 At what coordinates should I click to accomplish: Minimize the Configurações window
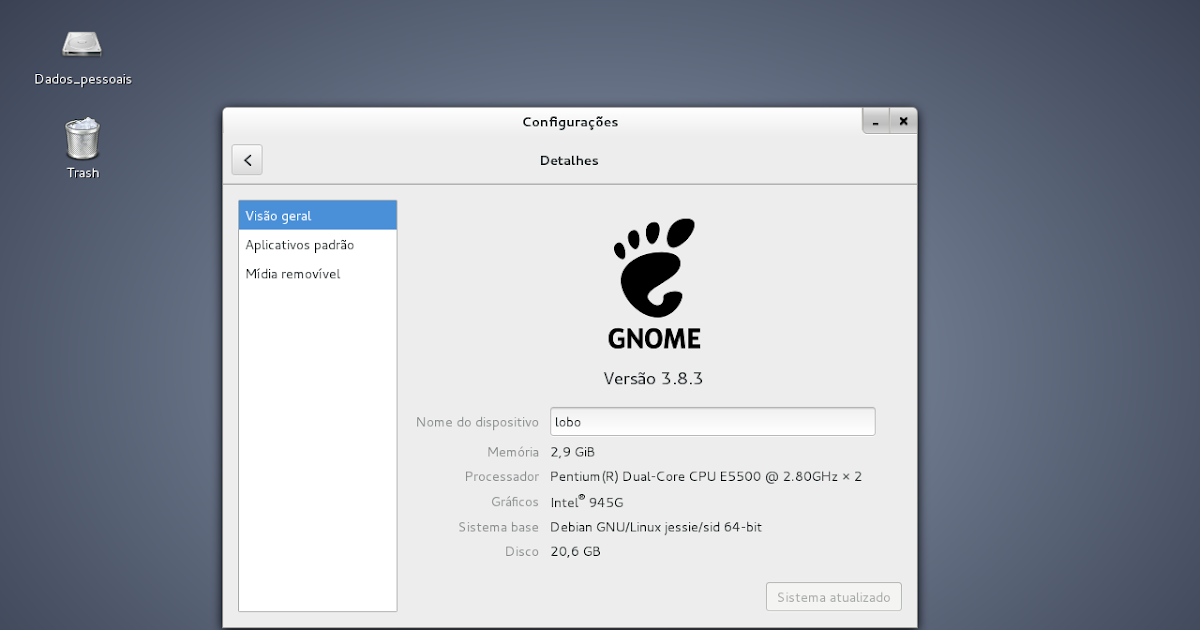click(x=875, y=120)
